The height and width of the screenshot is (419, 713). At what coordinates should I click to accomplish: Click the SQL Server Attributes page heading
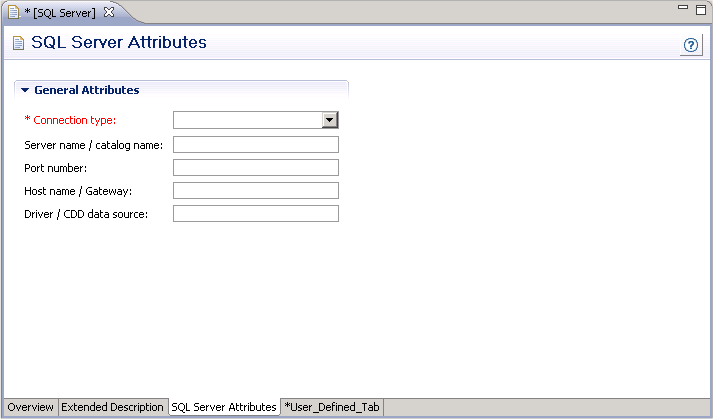click(x=119, y=42)
